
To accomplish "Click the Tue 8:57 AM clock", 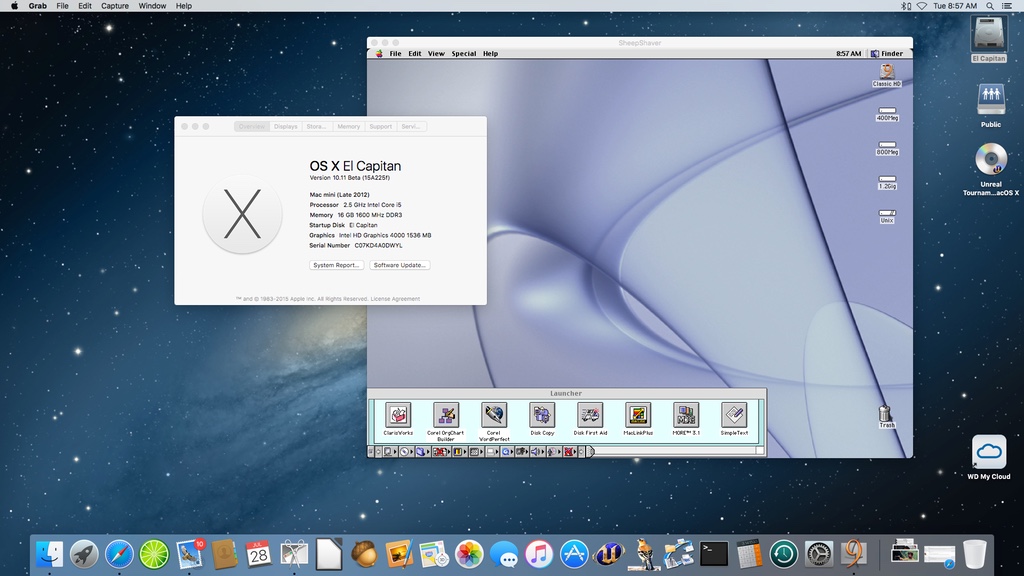I will point(955,6).
